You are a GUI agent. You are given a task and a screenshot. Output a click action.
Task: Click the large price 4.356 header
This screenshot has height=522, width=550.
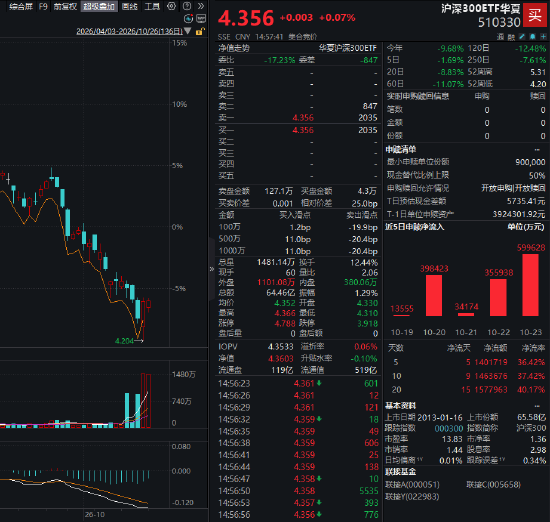coord(246,18)
